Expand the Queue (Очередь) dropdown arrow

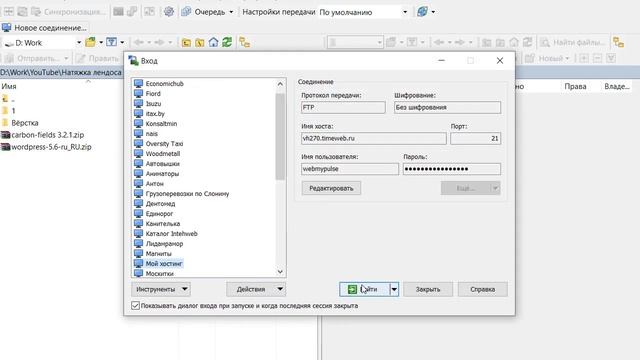pyautogui.click(x=231, y=12)
